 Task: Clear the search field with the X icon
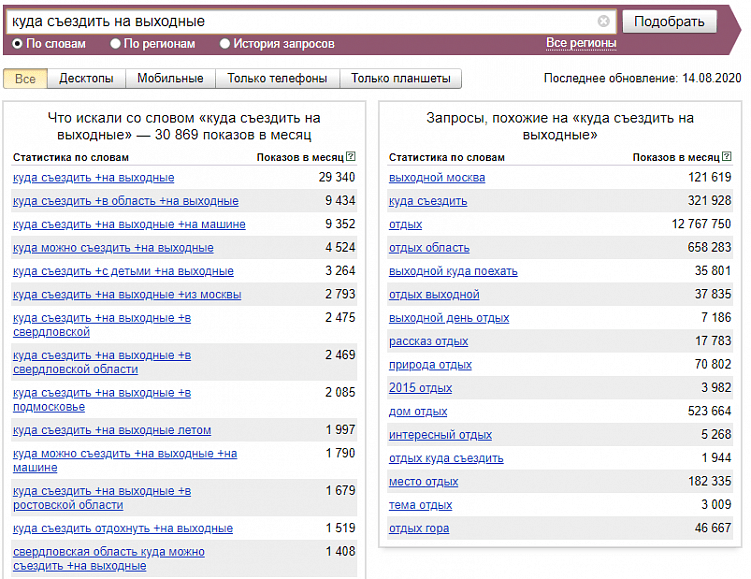point(603,21)
